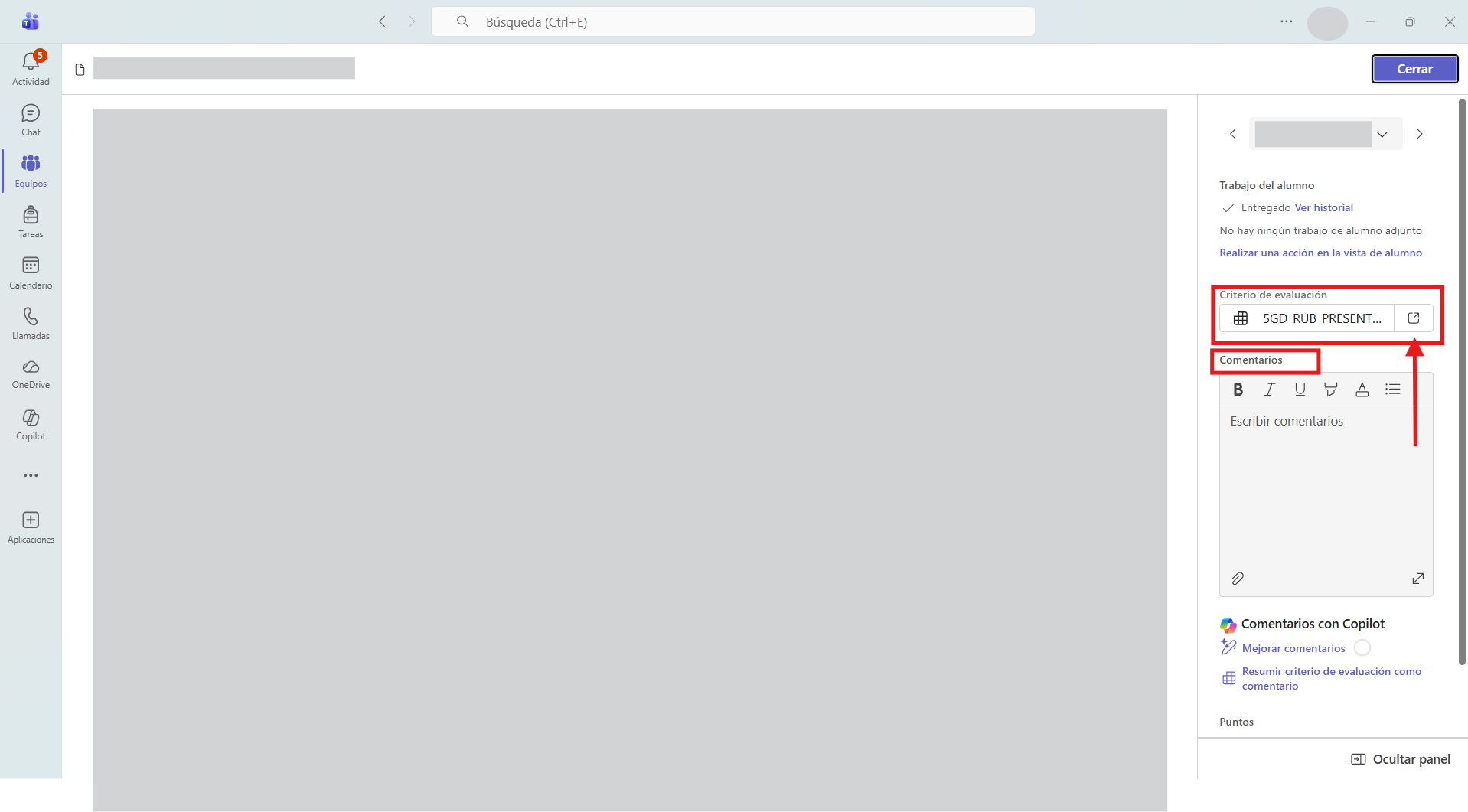Choose font color in comments toolbar
1468x812 pixels.
[1362, 390]
